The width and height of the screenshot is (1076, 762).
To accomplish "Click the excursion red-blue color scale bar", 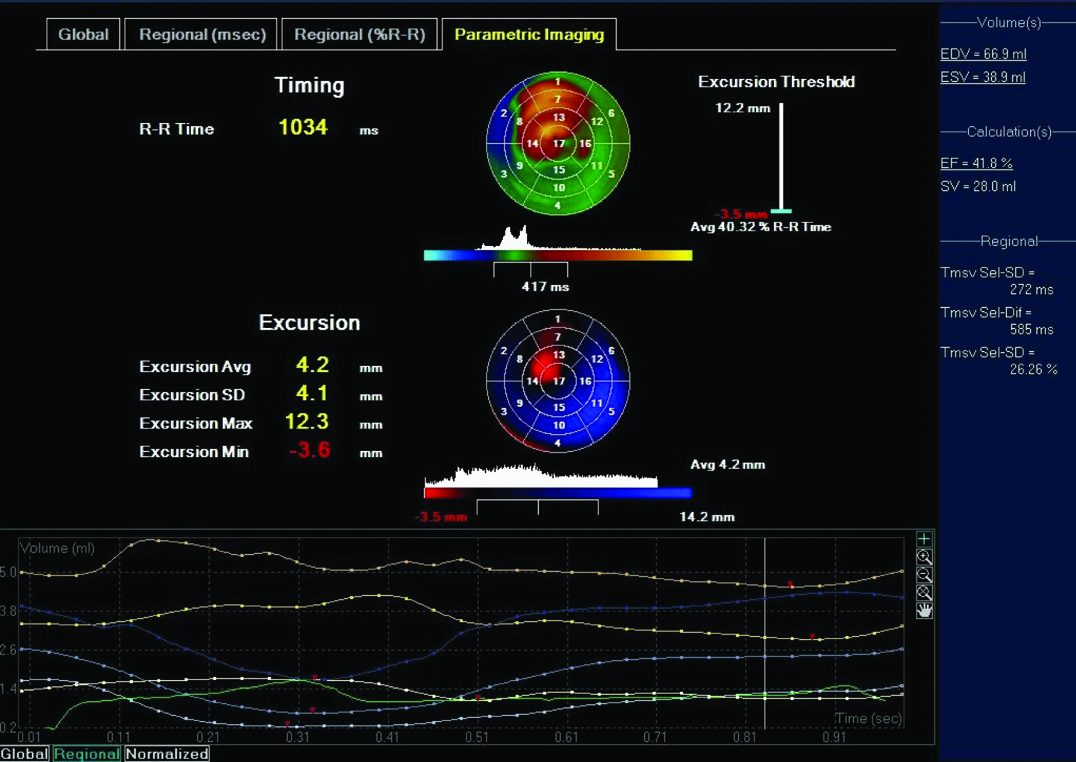I will click(x=558, y=493).
